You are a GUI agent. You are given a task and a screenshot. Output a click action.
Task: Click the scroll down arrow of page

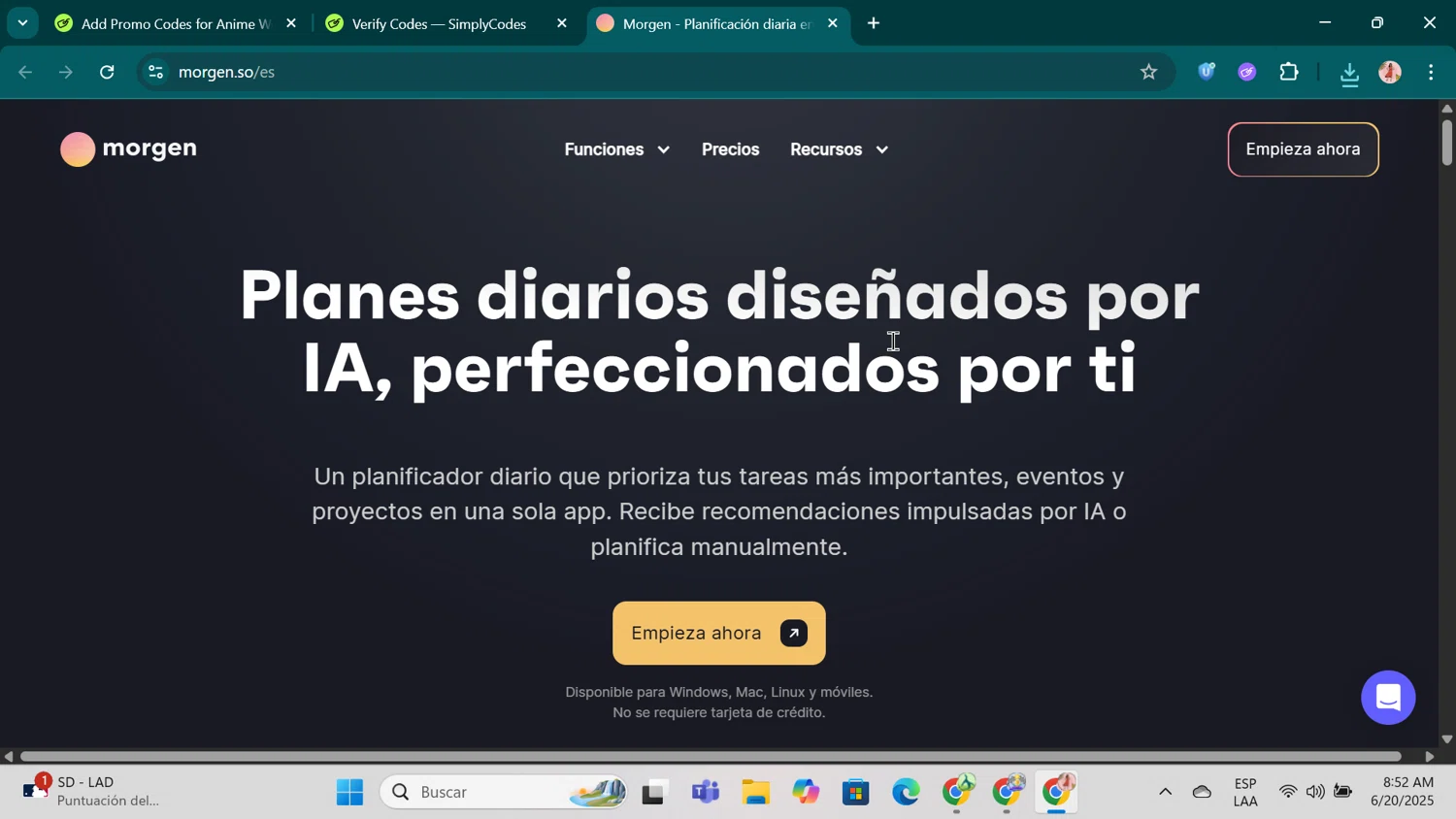[x=1446, y=739]
